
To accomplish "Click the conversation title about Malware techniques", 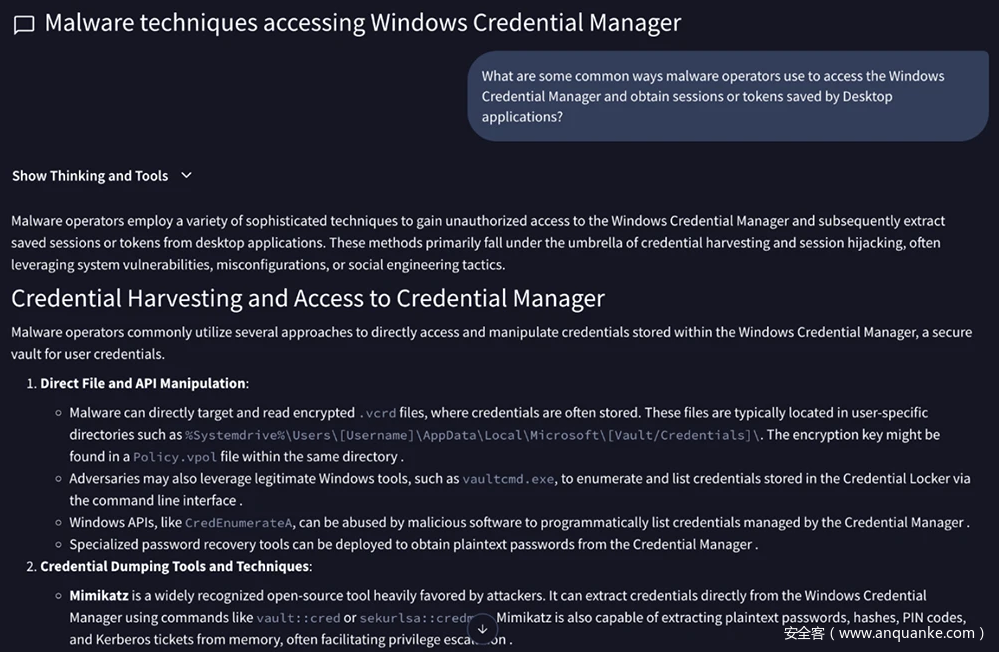I will tap(362, 23).
